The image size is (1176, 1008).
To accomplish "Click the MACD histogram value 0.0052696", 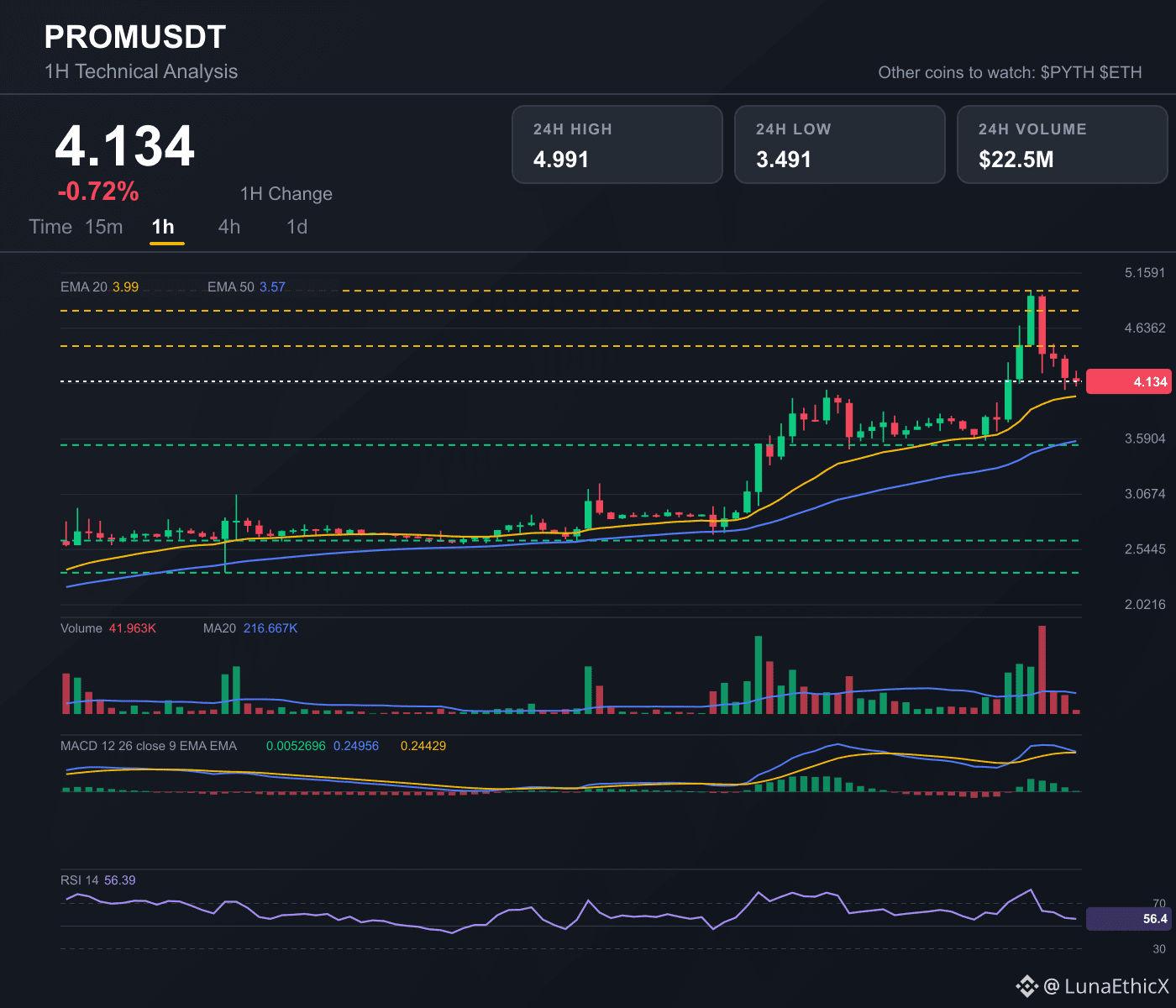I will (296, 746).
